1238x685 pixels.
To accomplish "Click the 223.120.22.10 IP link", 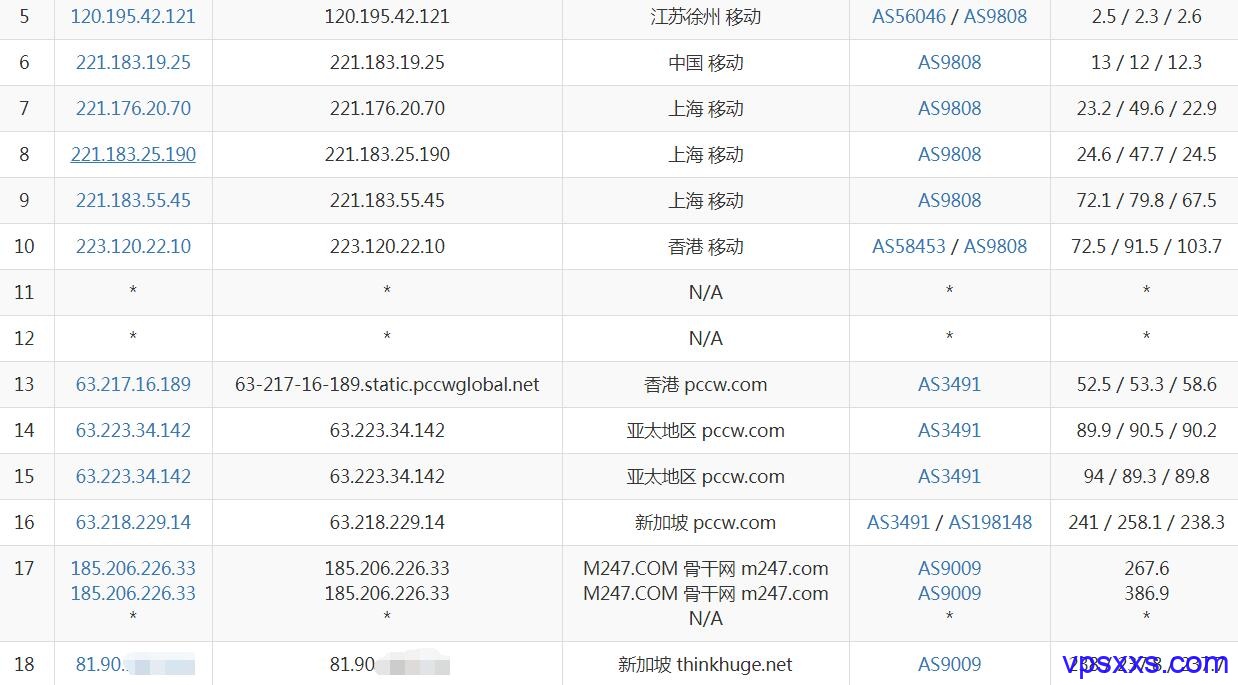I will pos(133,246).
